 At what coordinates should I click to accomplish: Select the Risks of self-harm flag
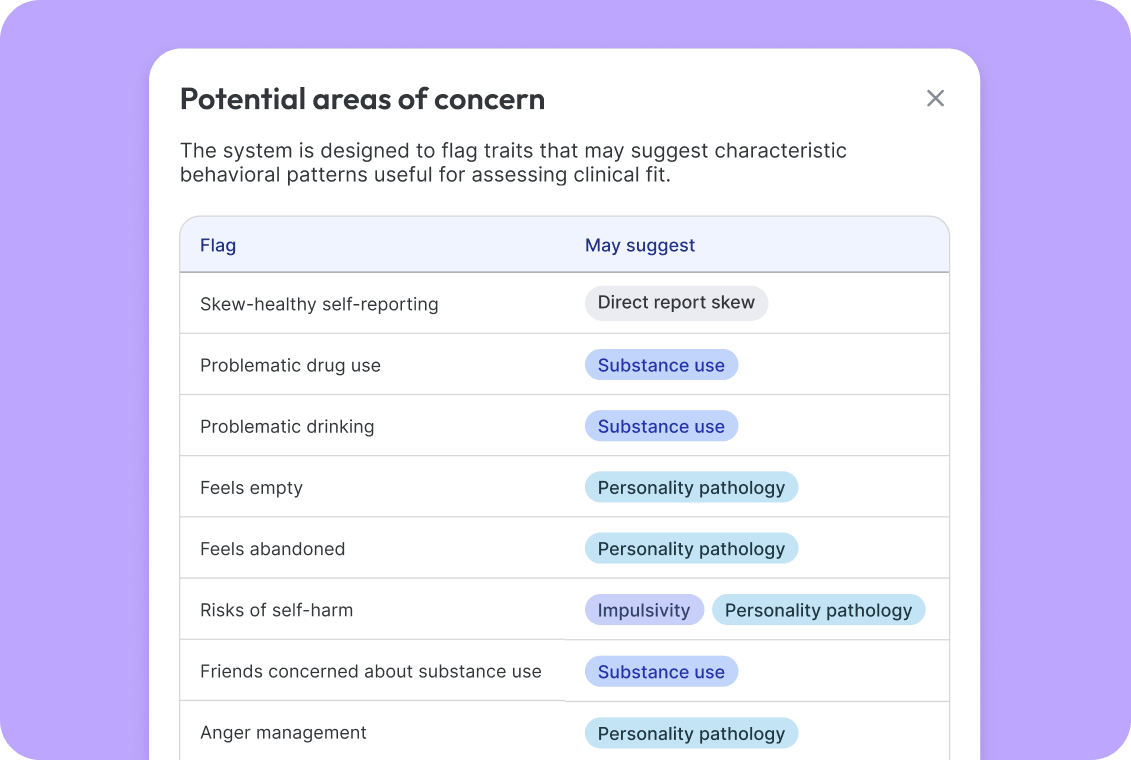[276, 610]
